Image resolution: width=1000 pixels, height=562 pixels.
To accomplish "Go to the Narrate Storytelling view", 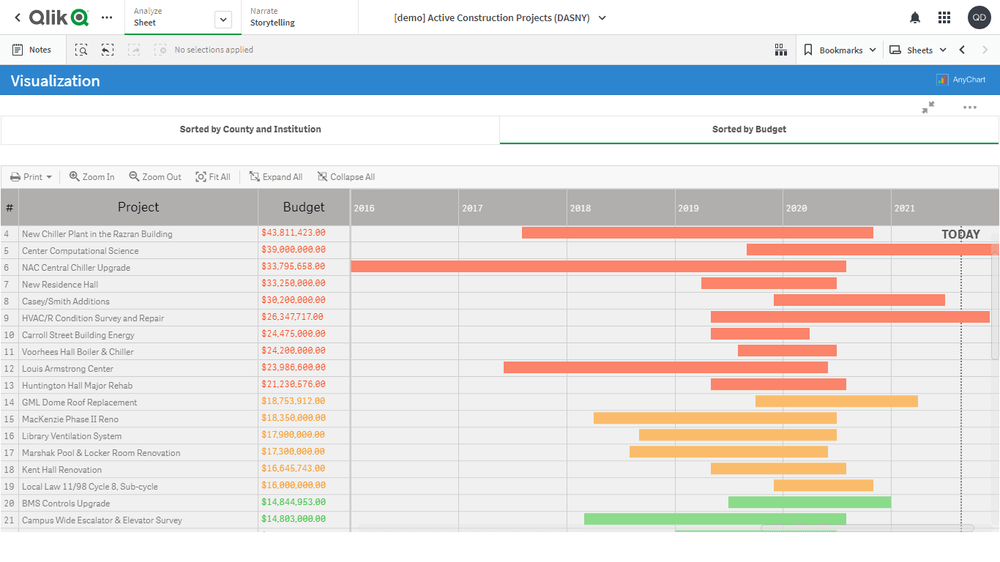I will tap(272, 17).
